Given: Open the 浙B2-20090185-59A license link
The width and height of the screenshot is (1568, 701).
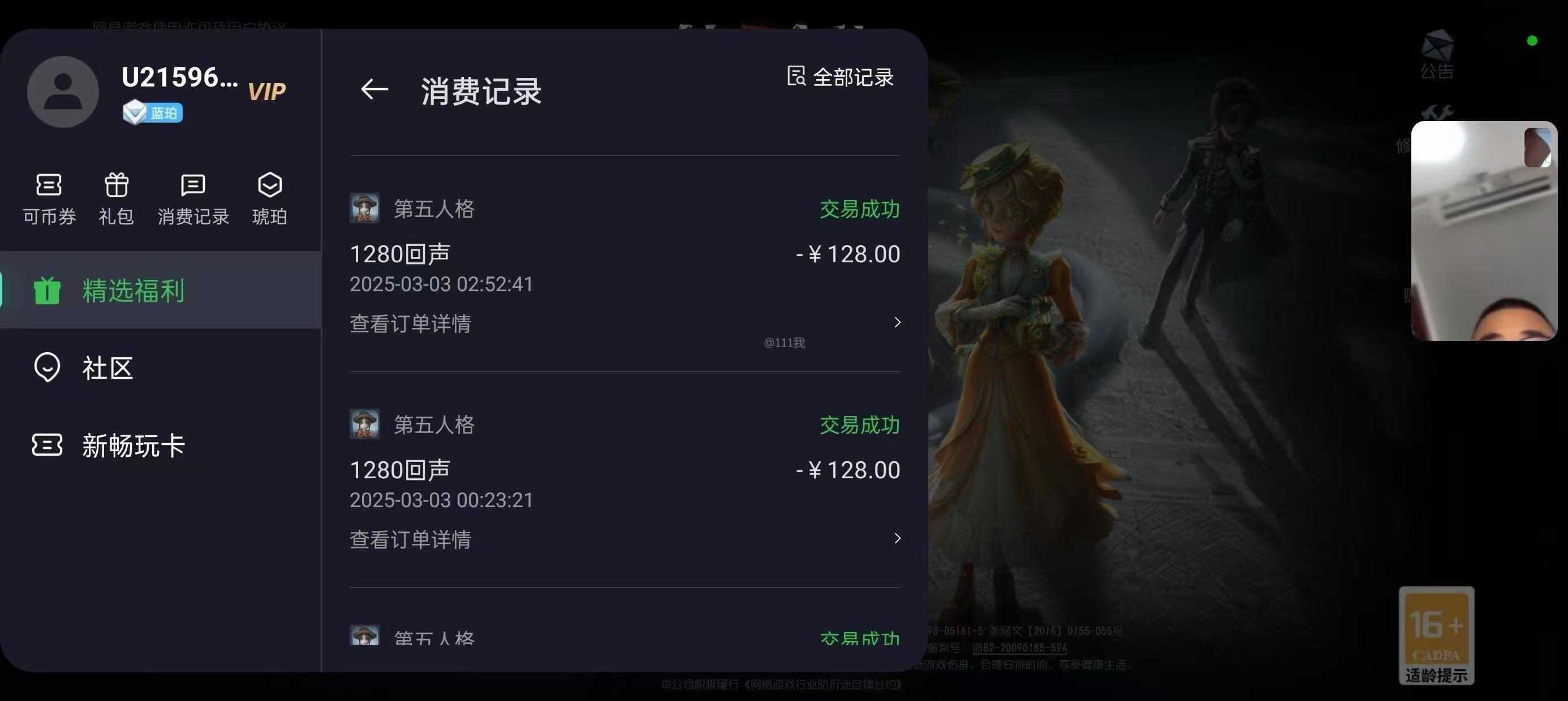Looking at the screenshot, I should 1019,647.
